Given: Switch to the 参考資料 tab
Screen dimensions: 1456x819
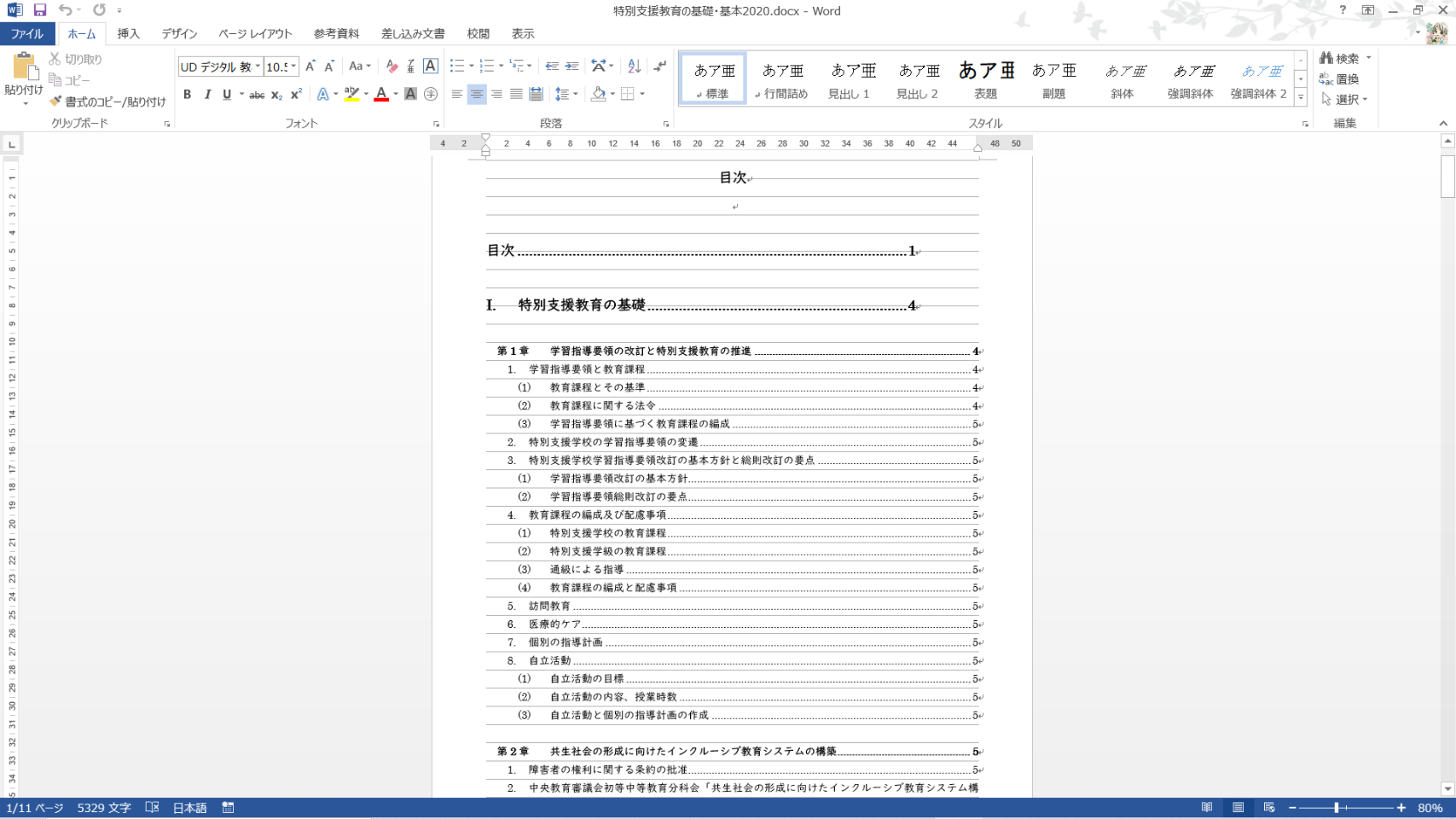Looking at the screenshot, I should point(336,34).
